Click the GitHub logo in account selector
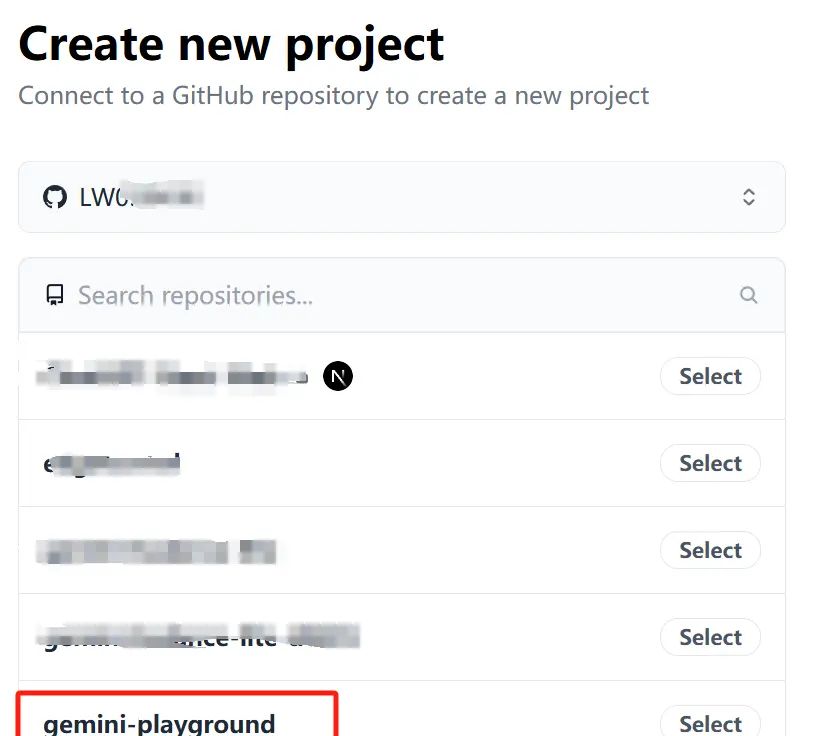Image resolution: width=819 pixels, height=736 pixels. [55, 197]
